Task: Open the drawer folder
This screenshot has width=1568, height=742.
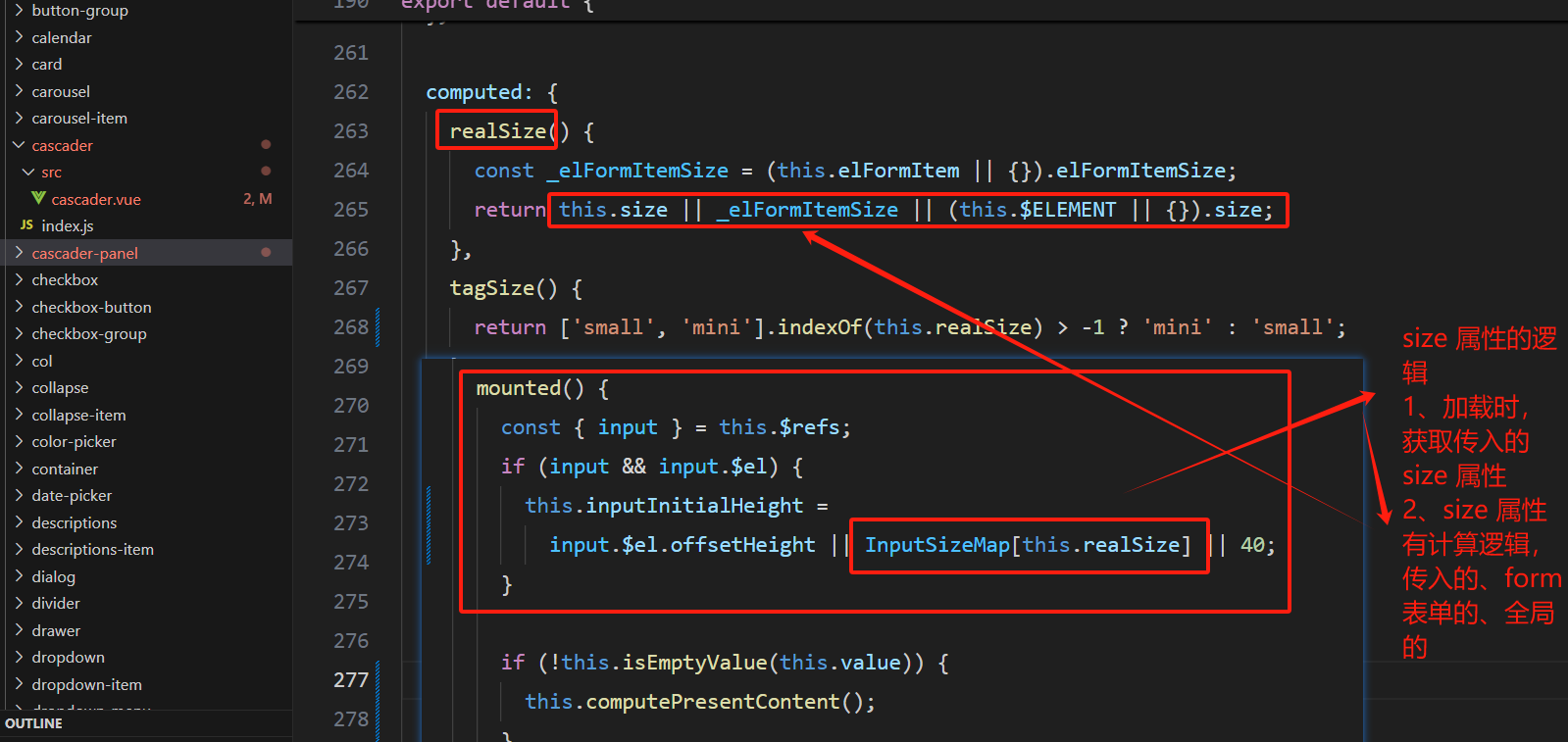Action: click(56, 630)
